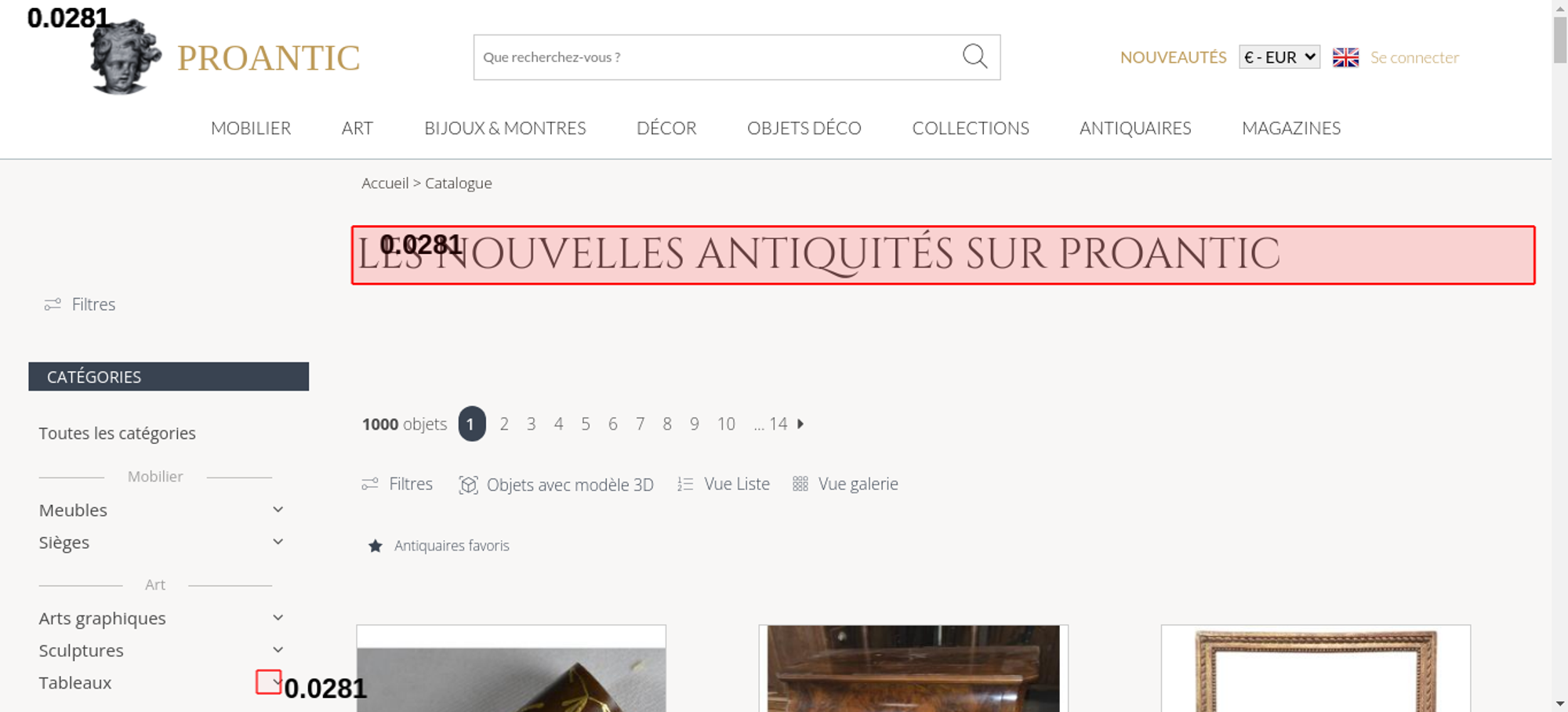Open the NOUVEAUTÉS link
1568x712 pixels.
(x=1173, y=57)
